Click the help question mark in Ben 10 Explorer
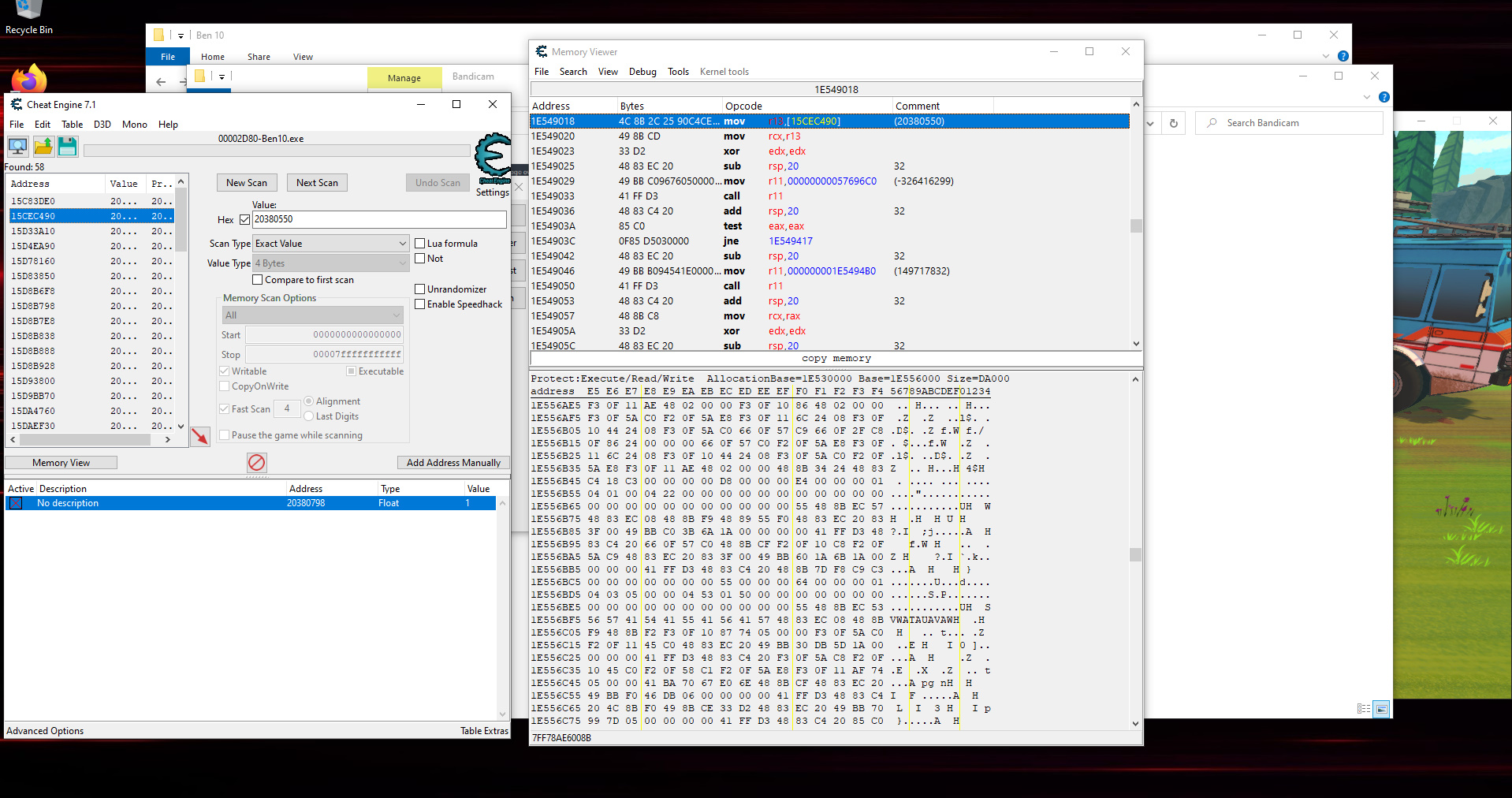The image size is (1512, 798). coord(1343,56)
